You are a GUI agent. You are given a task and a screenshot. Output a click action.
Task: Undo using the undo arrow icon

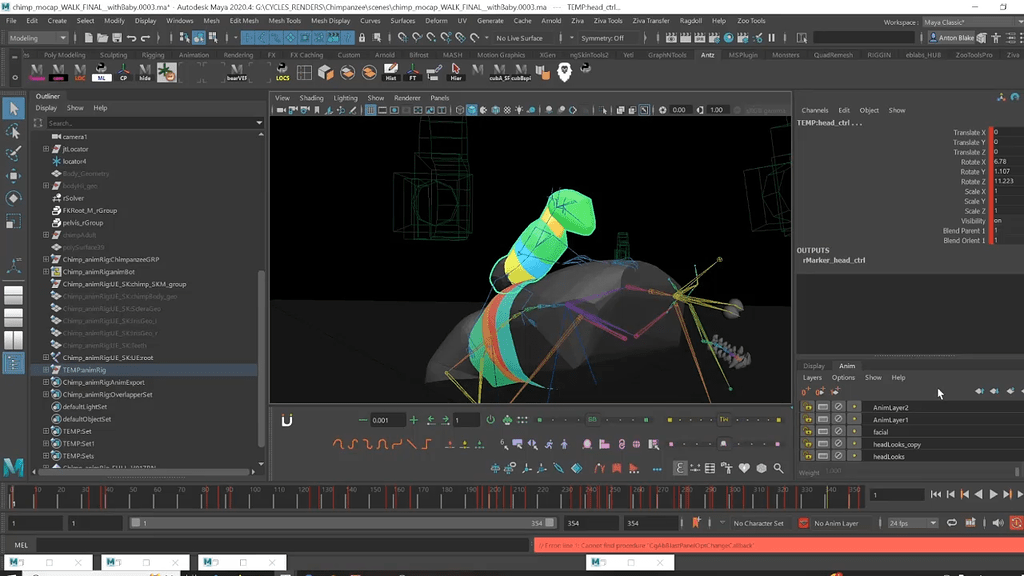131,36
